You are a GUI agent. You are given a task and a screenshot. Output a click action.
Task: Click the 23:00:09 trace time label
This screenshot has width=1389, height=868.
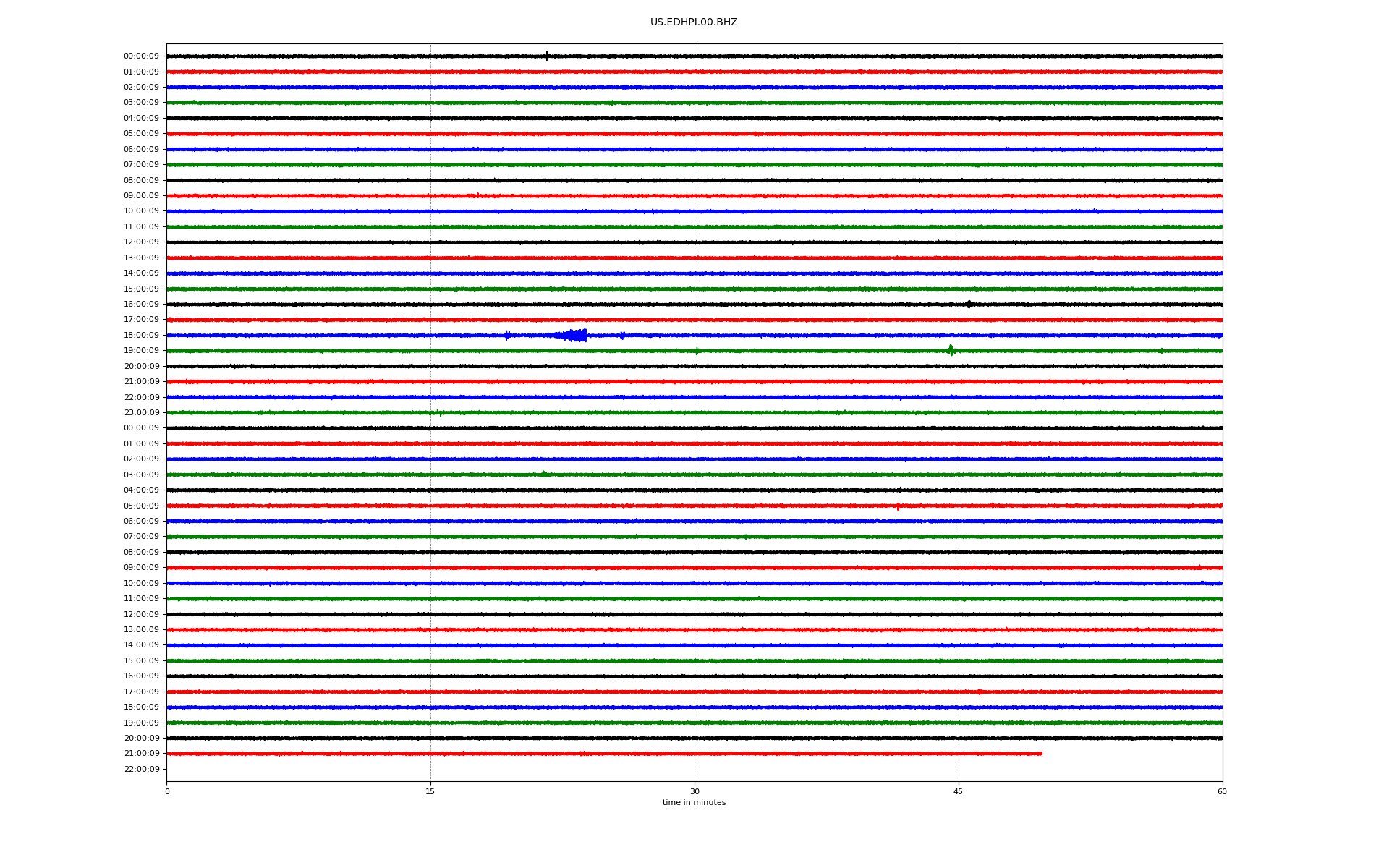pyautogui.click(x=141, y=413)
